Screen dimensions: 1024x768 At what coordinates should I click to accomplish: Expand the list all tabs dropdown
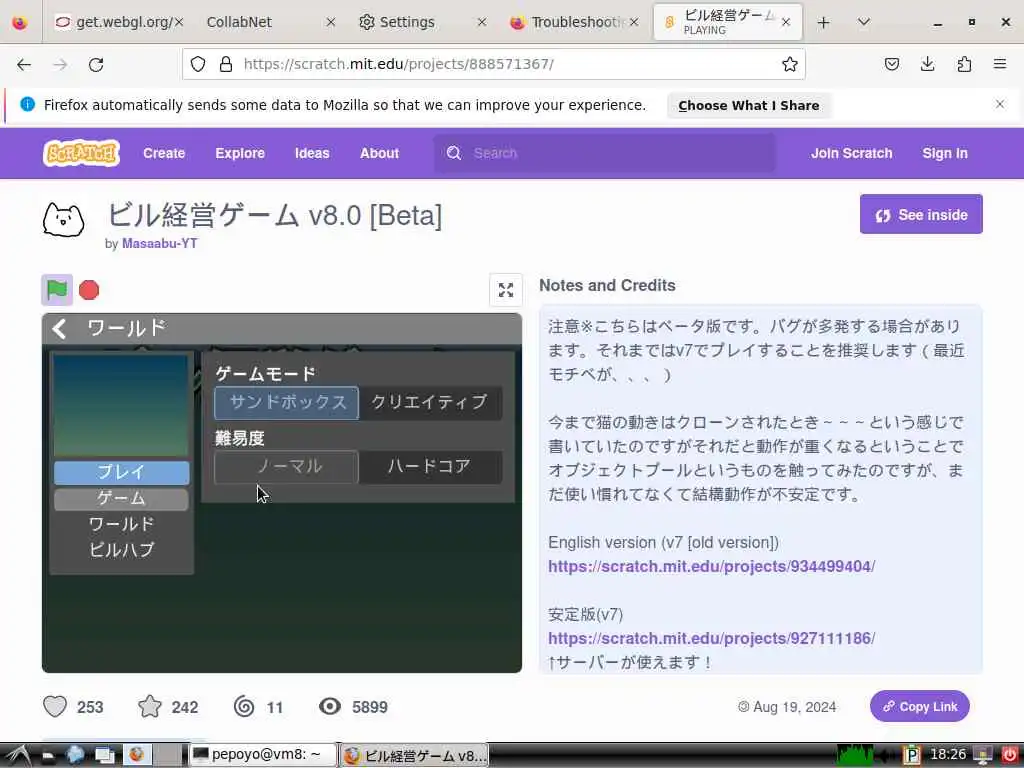tap(863, 22)
